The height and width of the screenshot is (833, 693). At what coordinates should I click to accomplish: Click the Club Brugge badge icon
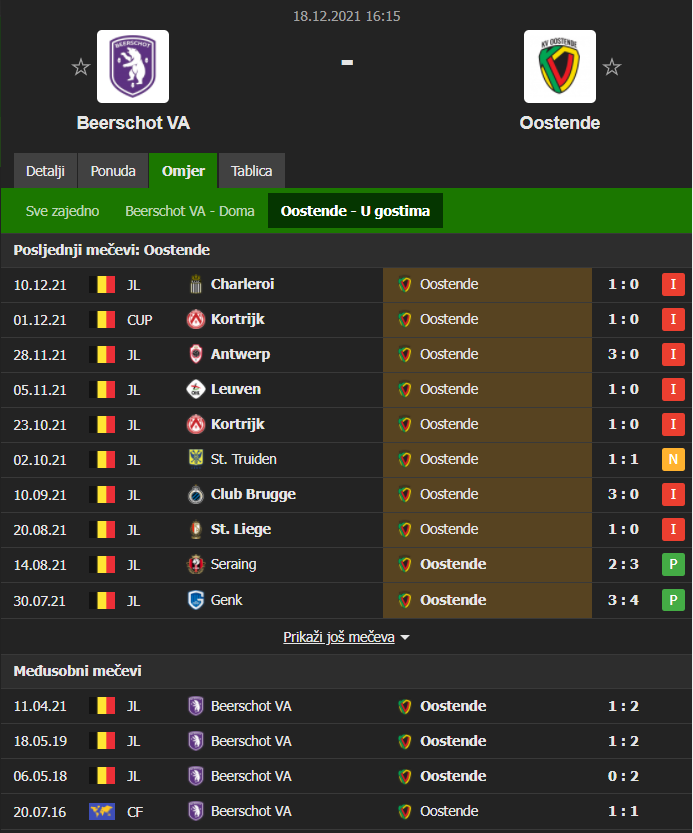coord(196,495)
